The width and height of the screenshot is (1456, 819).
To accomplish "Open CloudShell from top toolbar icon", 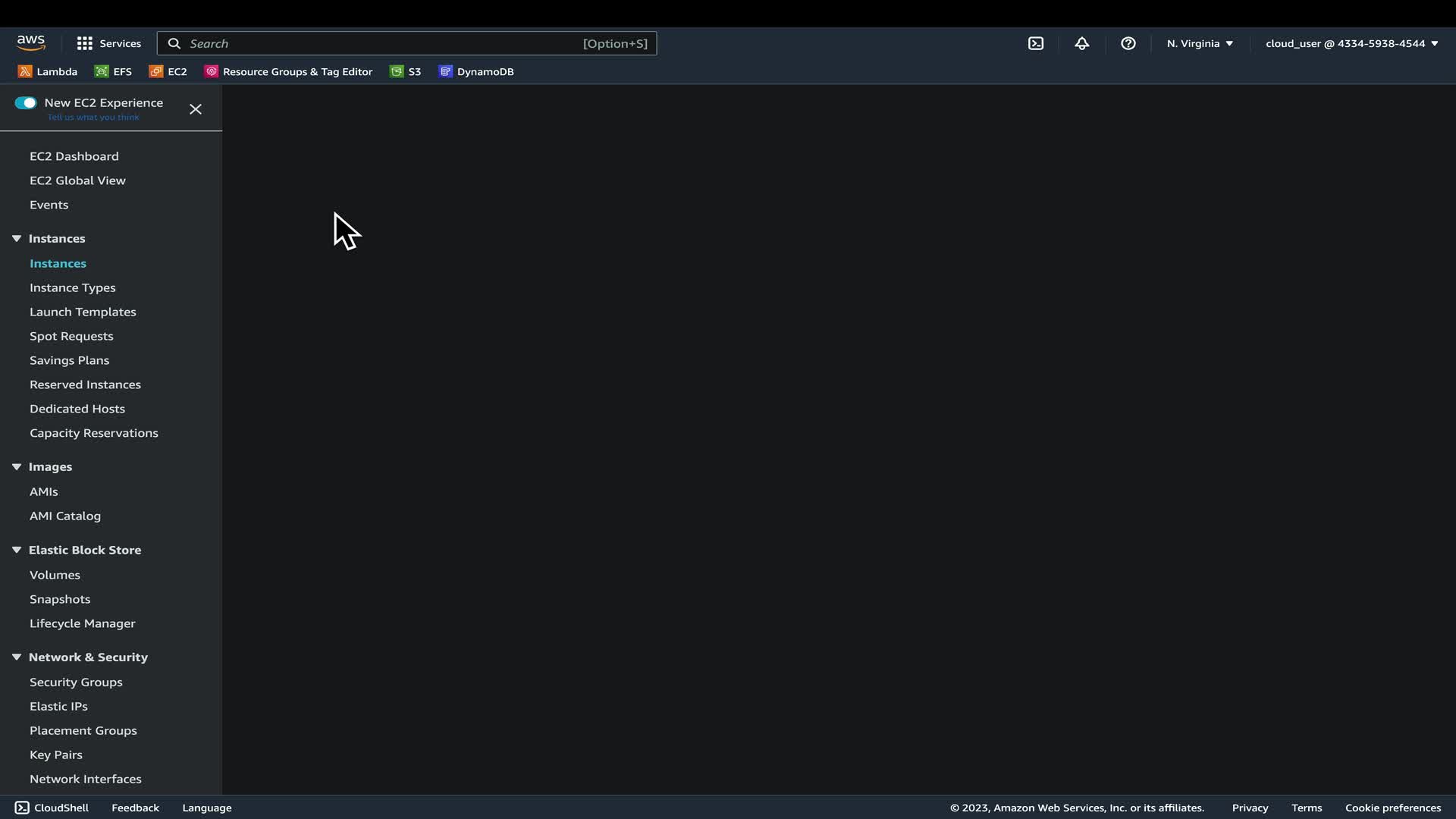I will pyautogui.click(x=1036, y=43).
